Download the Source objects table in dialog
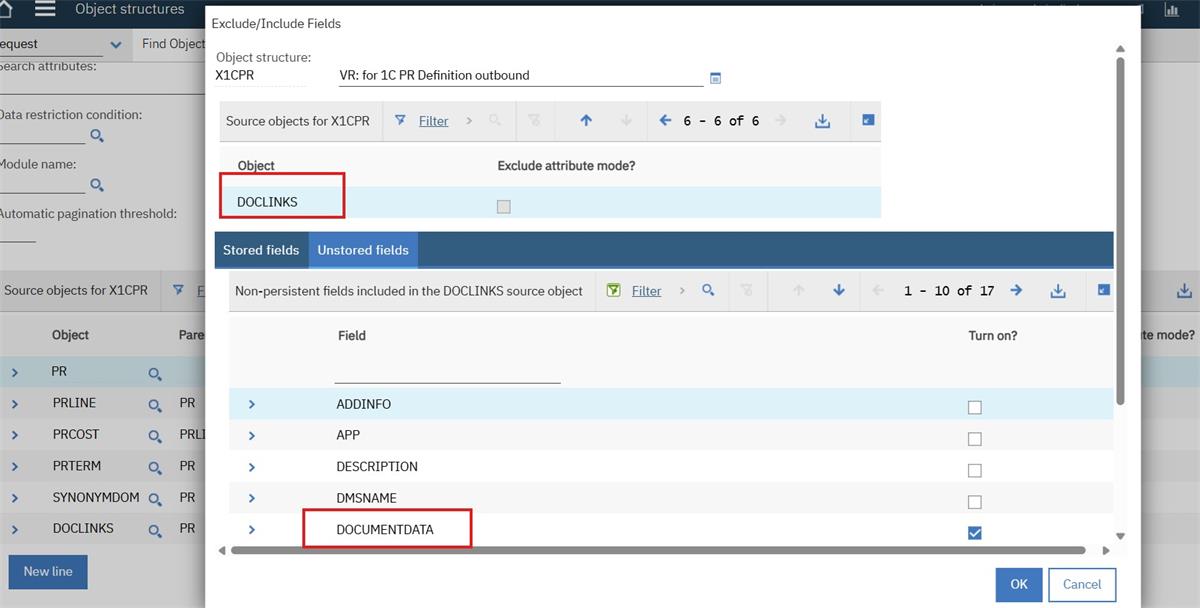Viewport: 1200px width, 608px height. [822, 120]
